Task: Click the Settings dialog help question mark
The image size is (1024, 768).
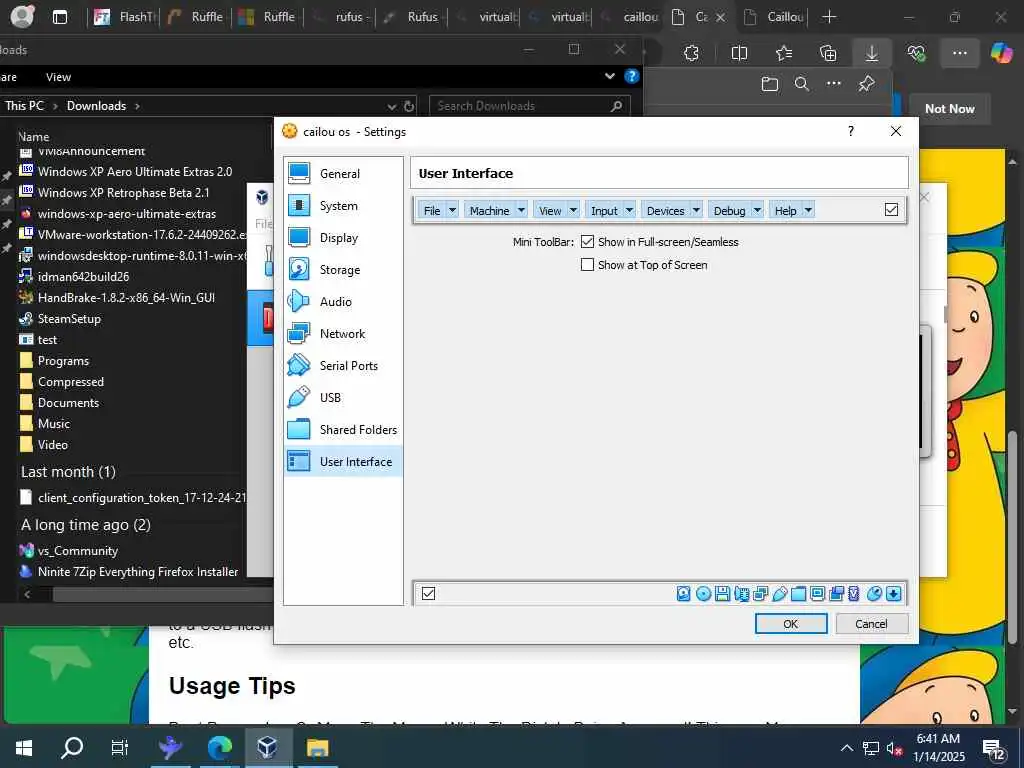Action: (x=851, y=131)
